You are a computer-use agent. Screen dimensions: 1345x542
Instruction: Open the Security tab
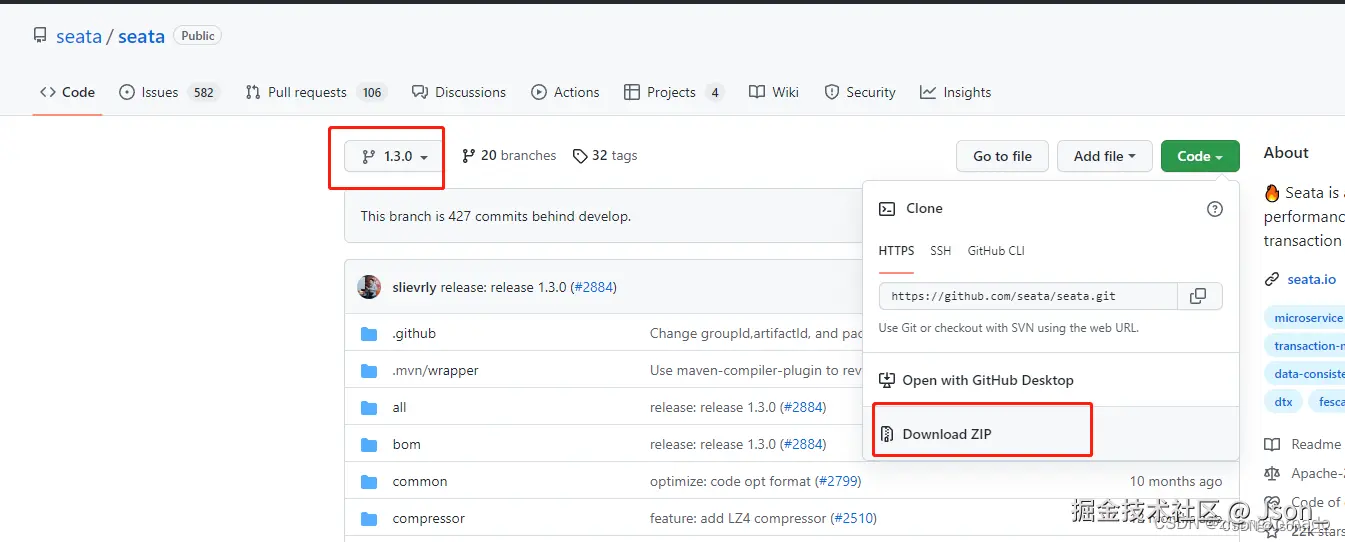[x=860, y=92]
